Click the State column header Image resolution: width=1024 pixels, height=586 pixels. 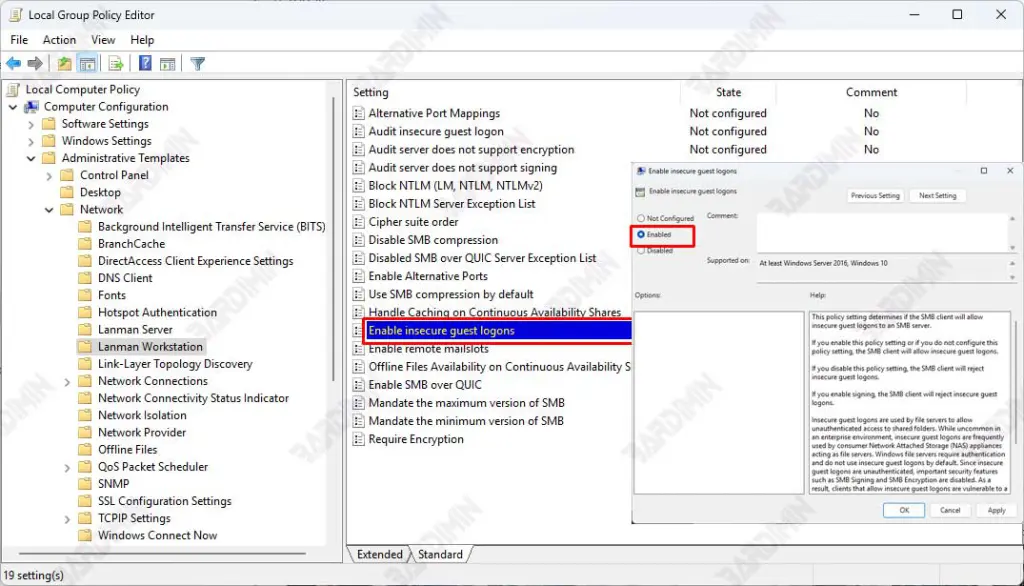tap(728, 92)
